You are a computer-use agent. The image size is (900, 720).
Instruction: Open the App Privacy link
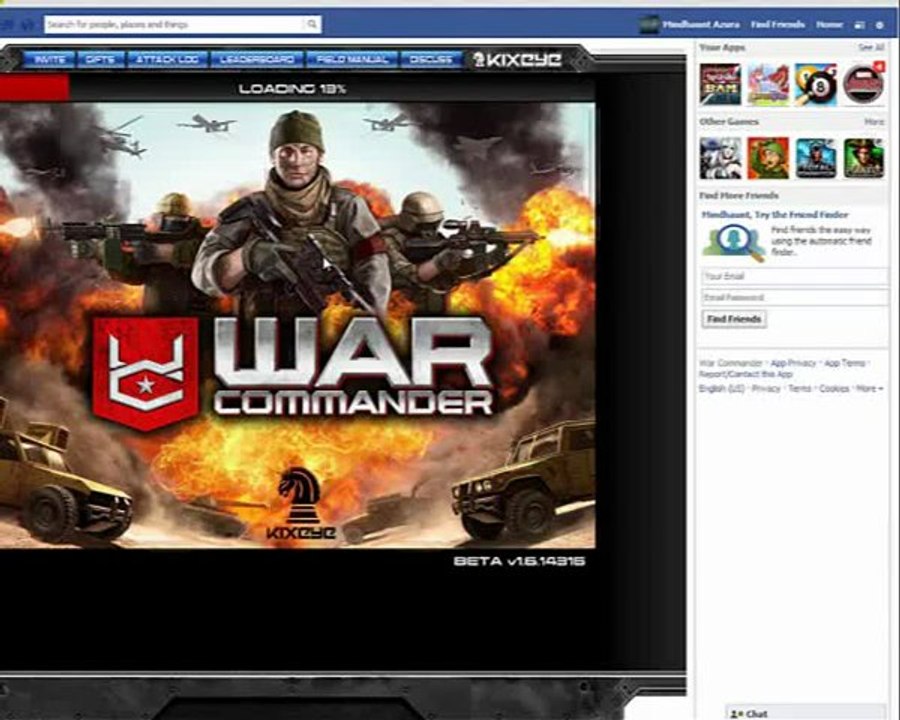click(793, 363)
